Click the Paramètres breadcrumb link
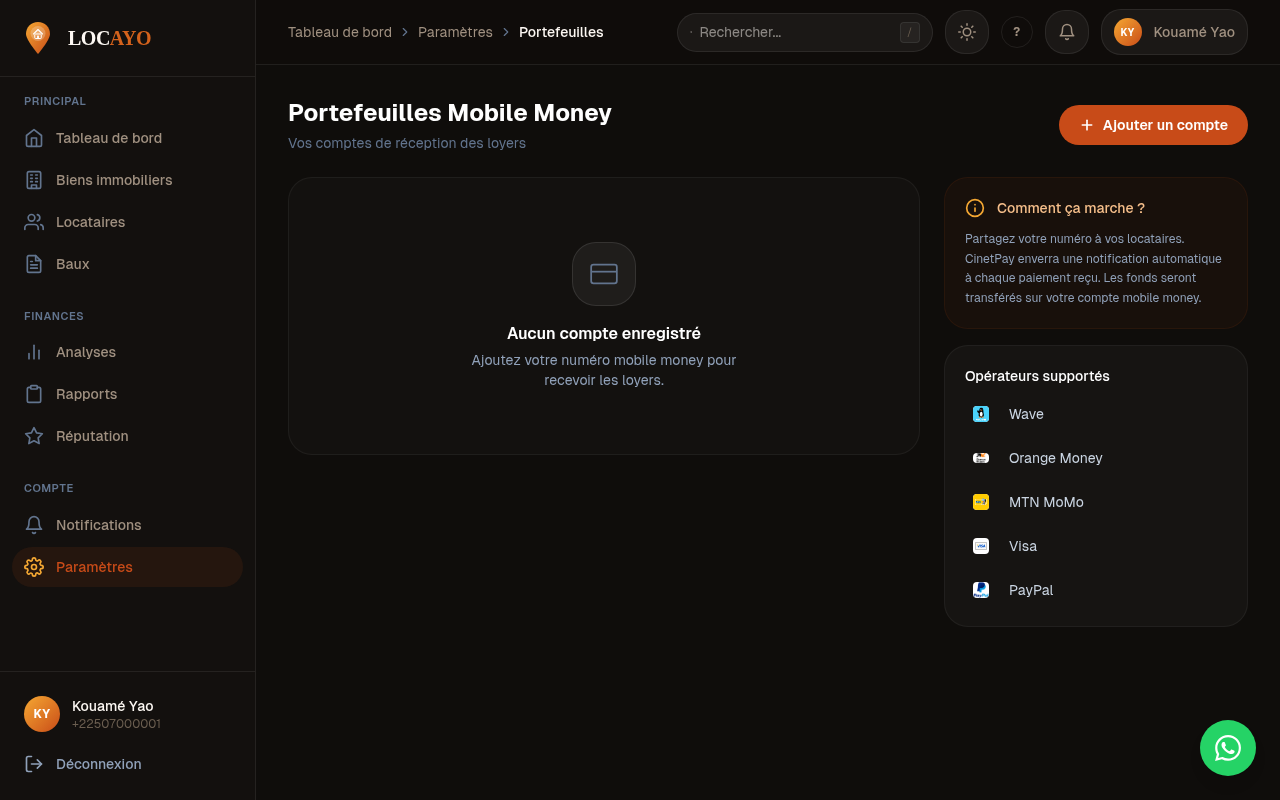The image size is (1280, 800). pyautogui.click(x=455, y=32)
